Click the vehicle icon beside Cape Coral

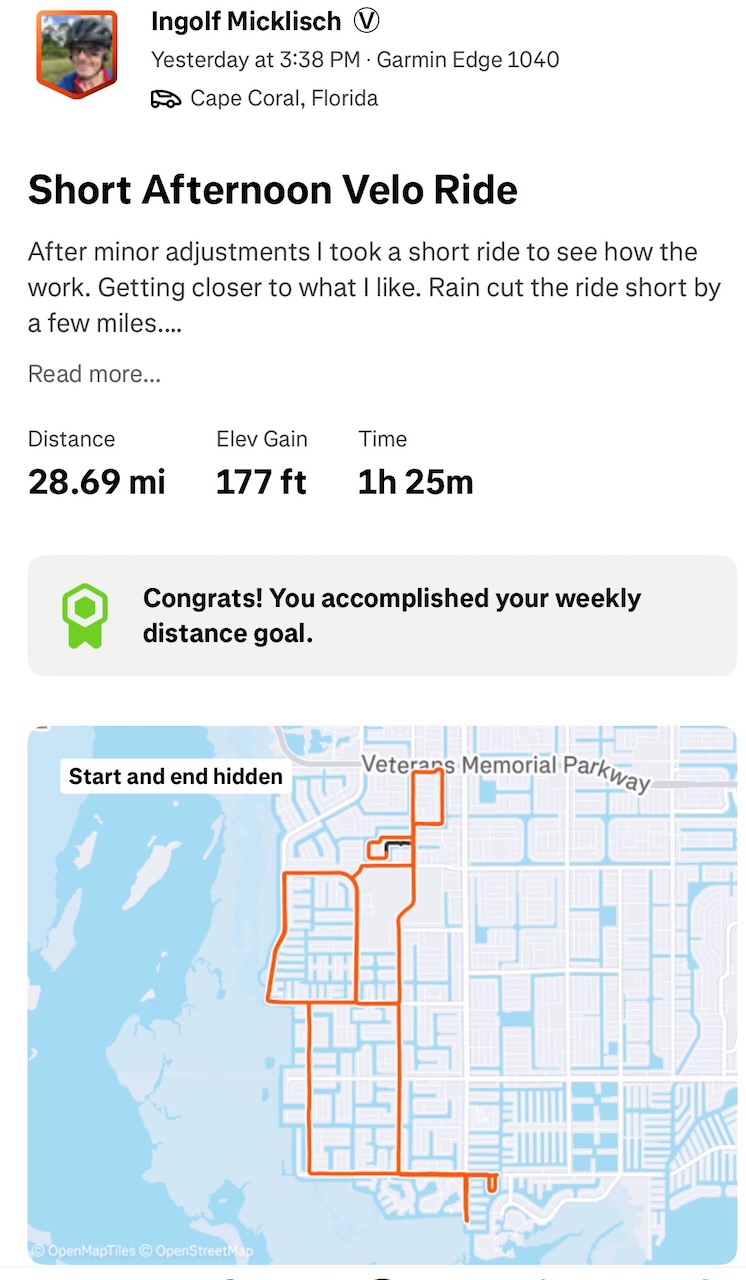(165, 98)
